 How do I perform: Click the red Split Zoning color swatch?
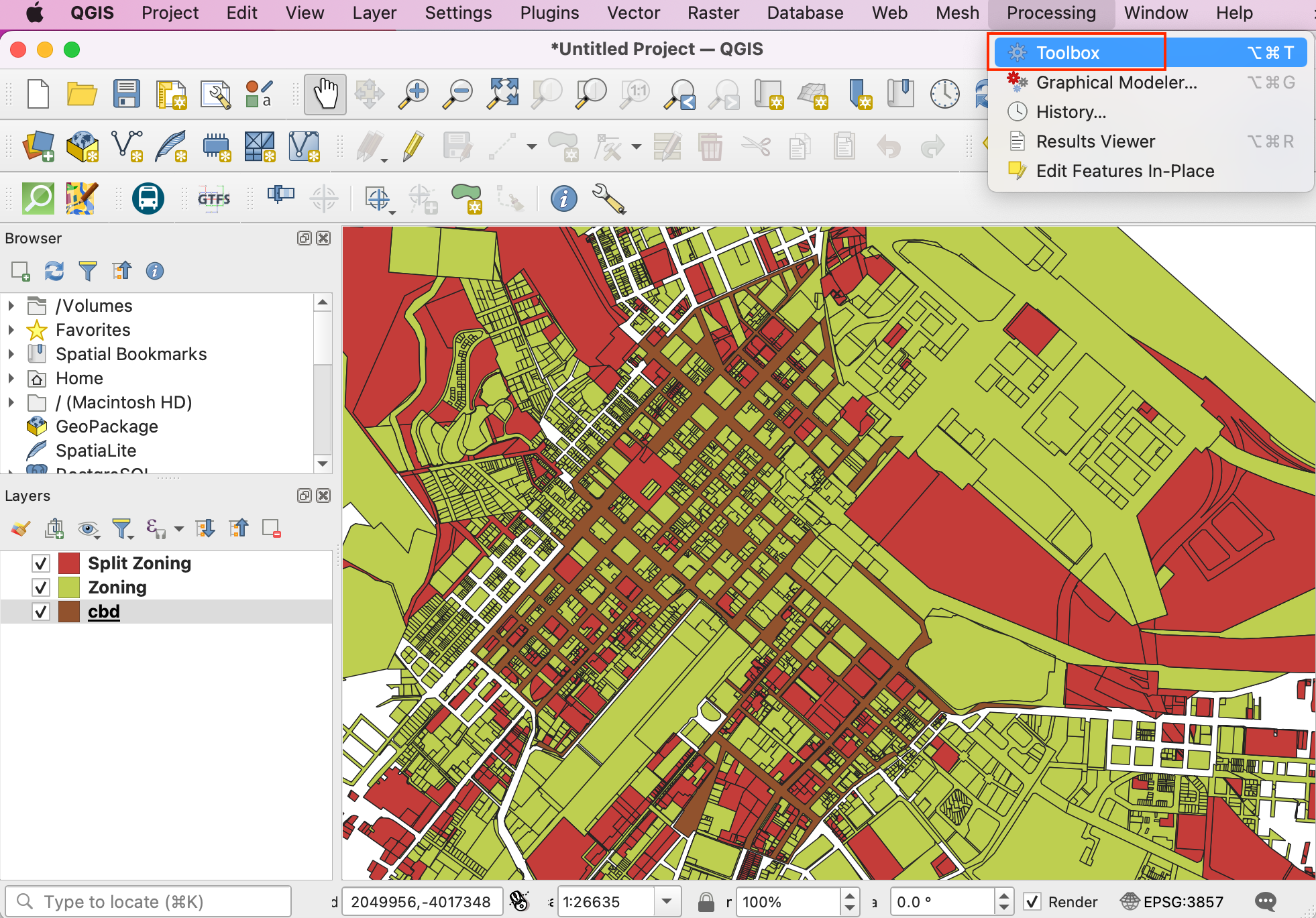coord(69,563)
